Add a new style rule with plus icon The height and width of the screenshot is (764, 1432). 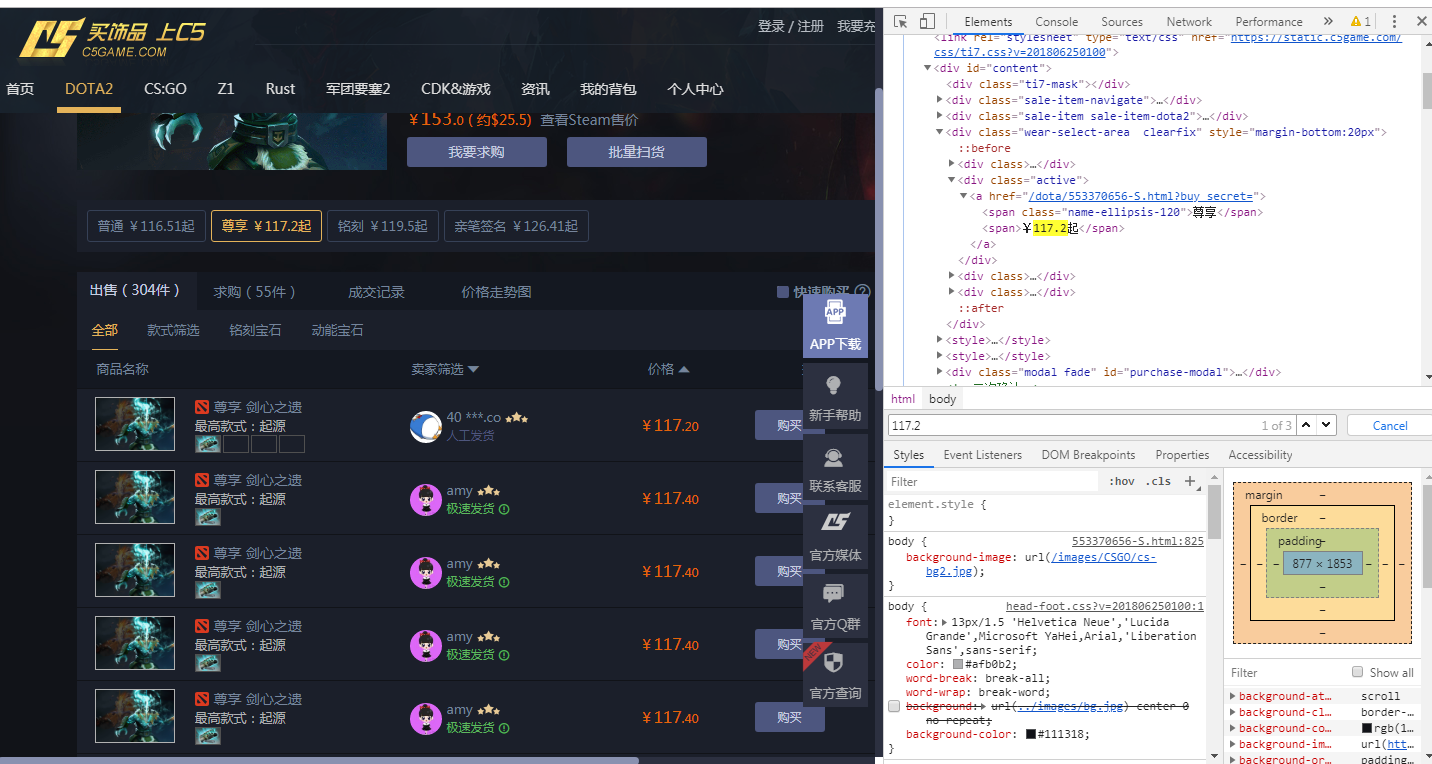[x=1190, y=481]
